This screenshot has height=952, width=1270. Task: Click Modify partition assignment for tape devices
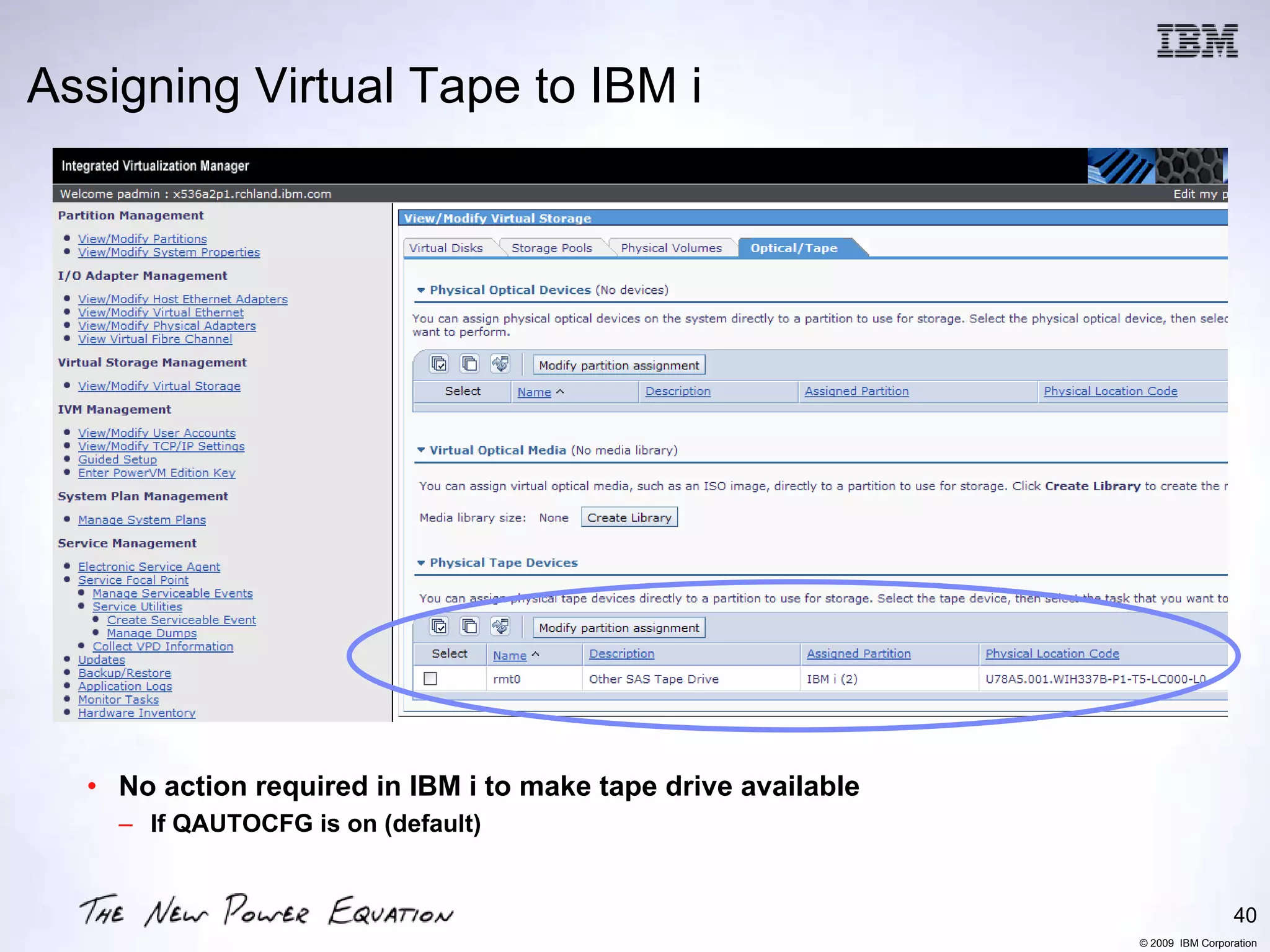619,628
